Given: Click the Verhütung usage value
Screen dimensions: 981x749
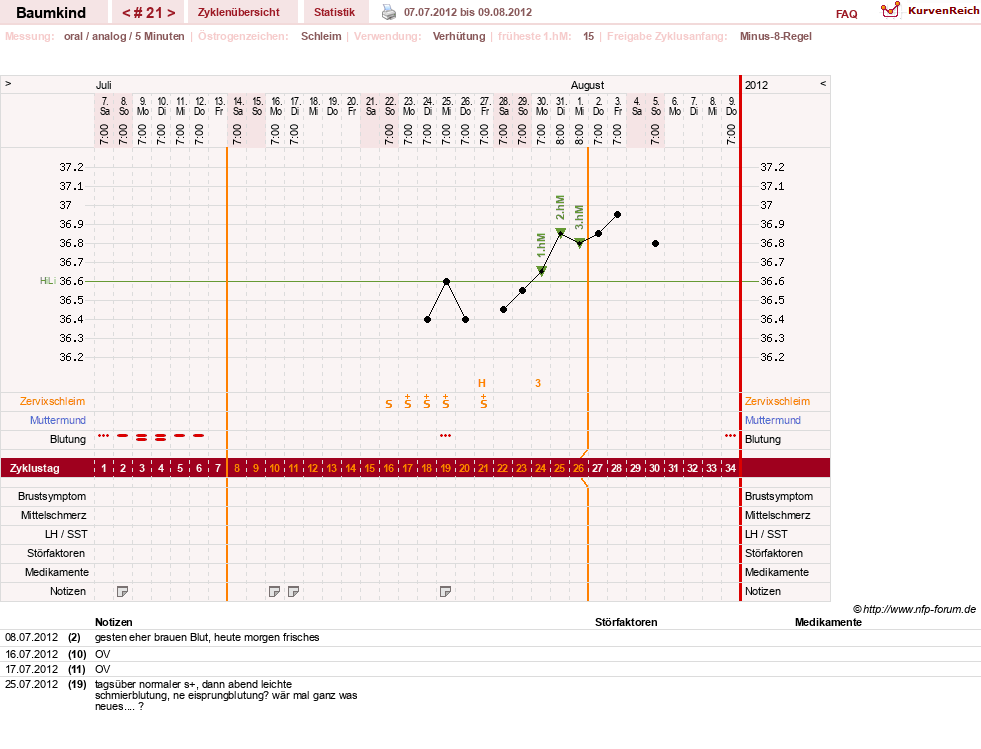Looking at the screenshot, I should tap(459, 36).
